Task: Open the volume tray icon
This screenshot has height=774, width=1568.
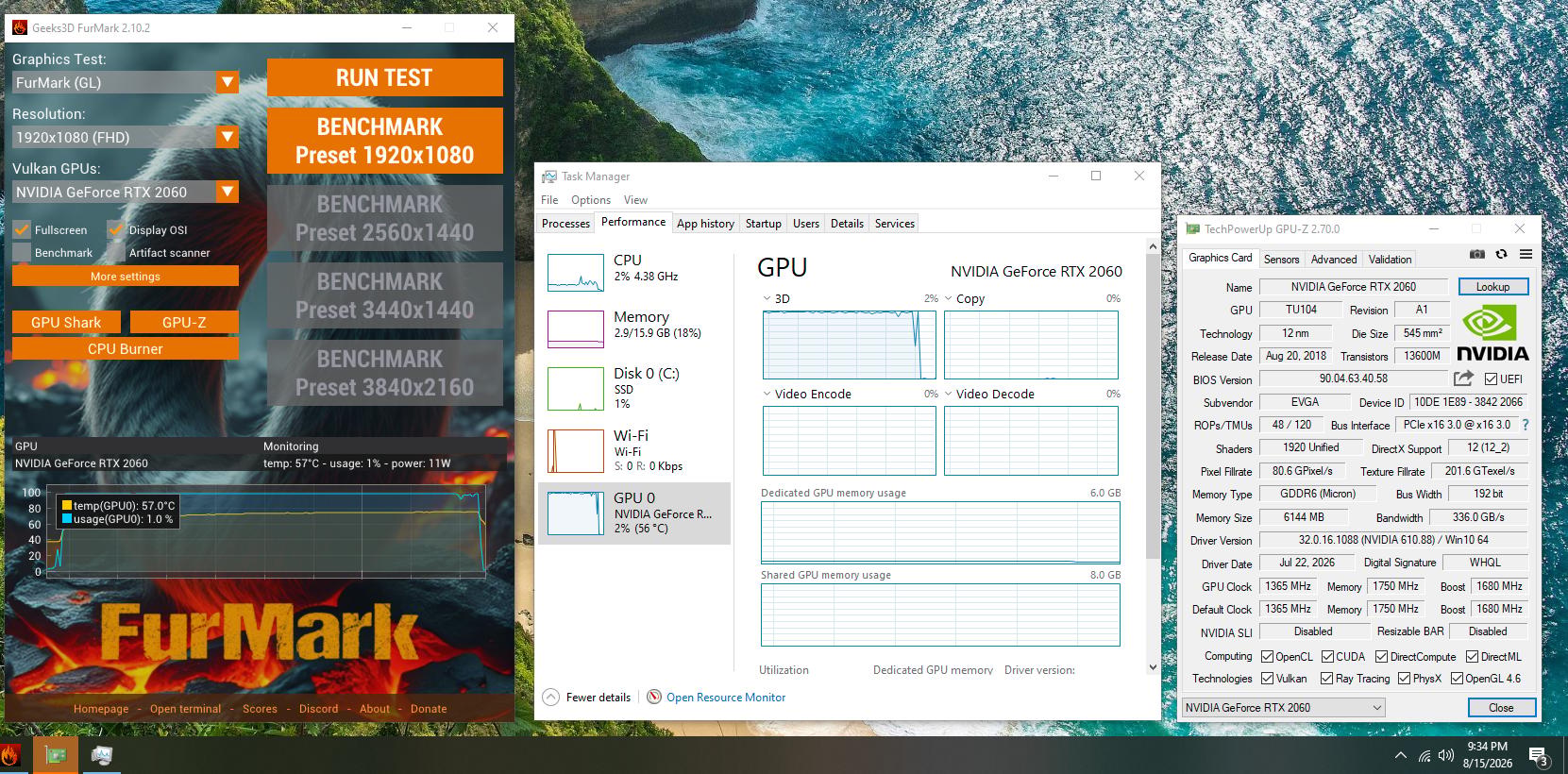Action: coord(1446,755)
